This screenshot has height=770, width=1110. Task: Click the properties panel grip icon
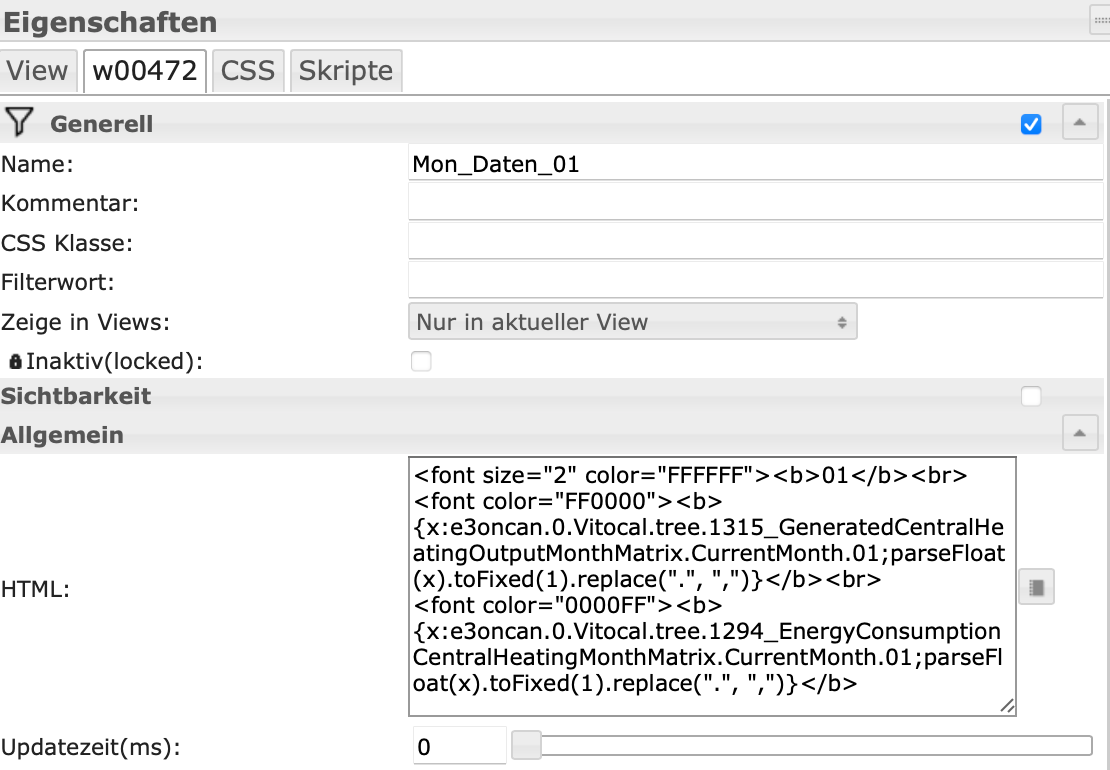(x=1099, y=20)
